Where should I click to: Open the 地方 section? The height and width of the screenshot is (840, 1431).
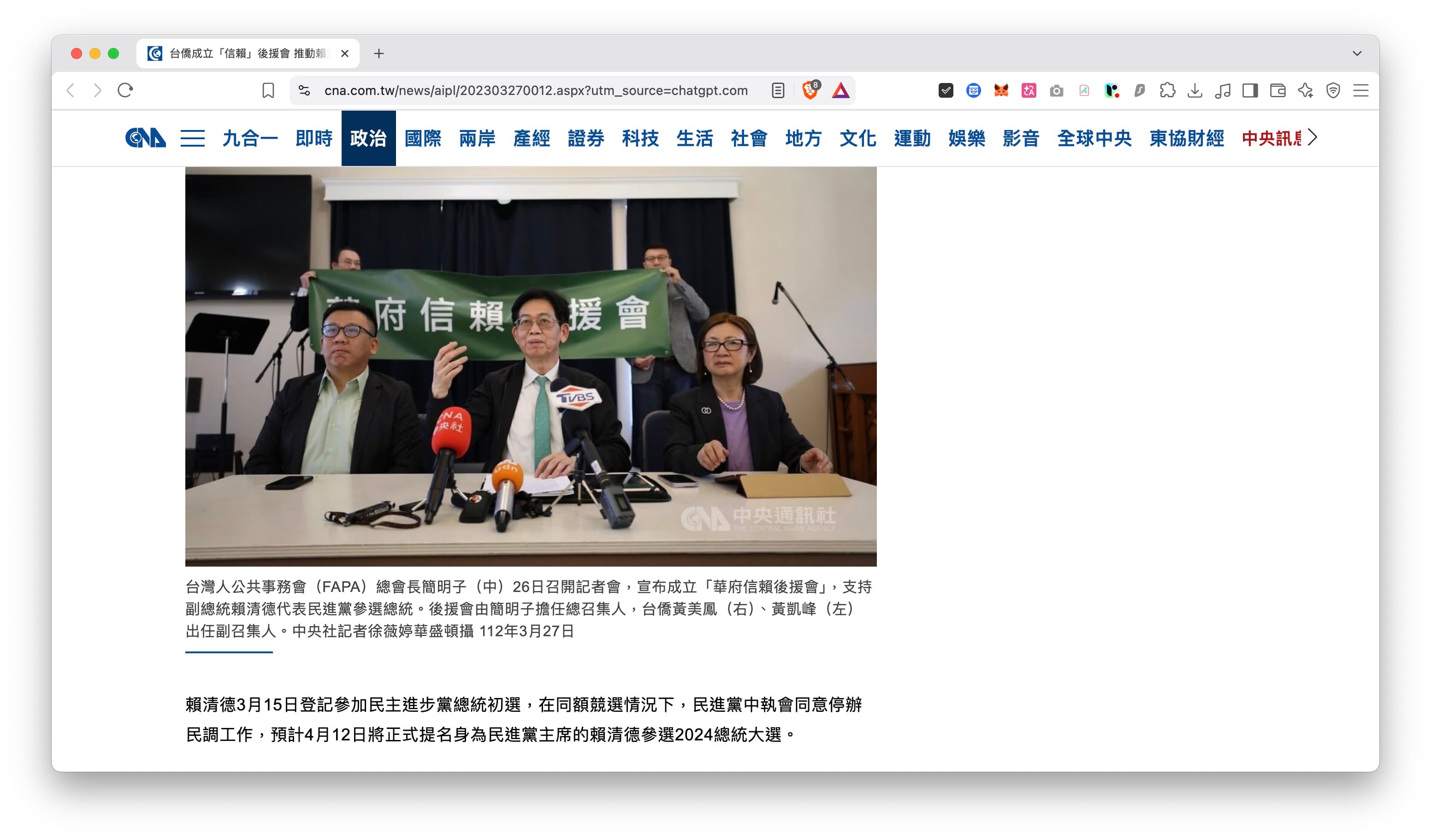tap(804, 138)
